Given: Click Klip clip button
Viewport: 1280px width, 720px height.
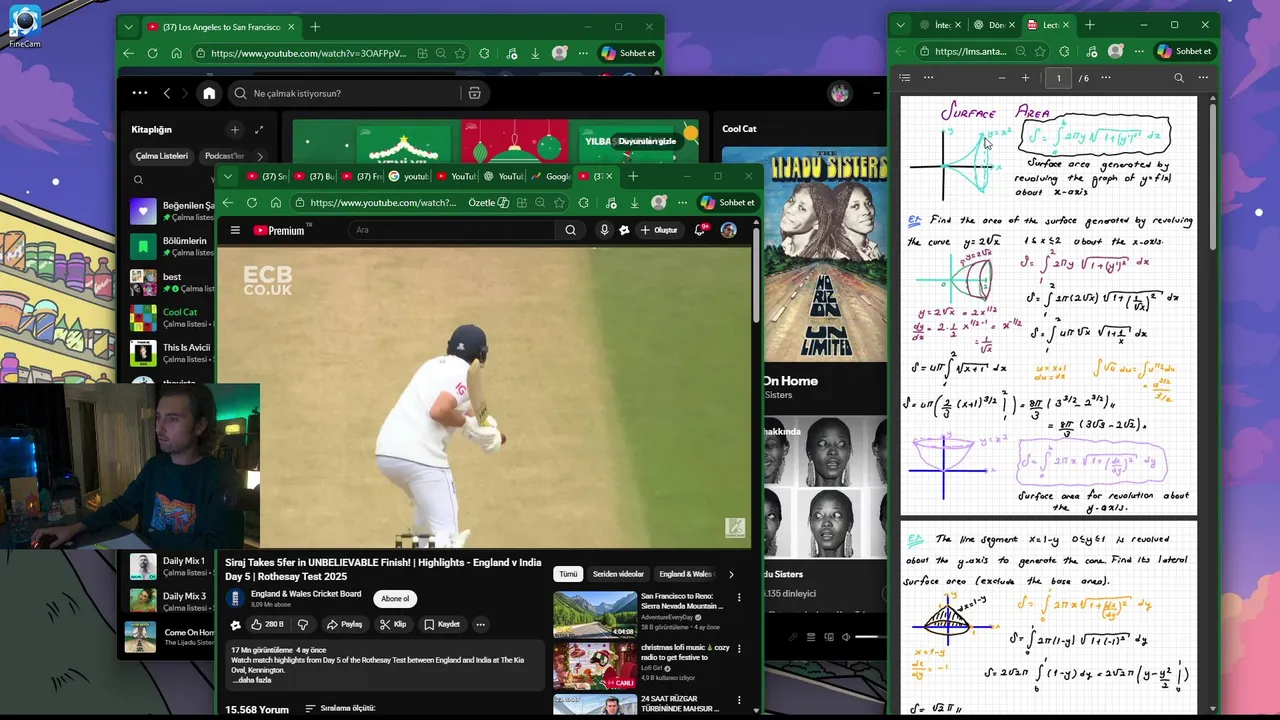Looking at the screenshot, I should [393, 624].
